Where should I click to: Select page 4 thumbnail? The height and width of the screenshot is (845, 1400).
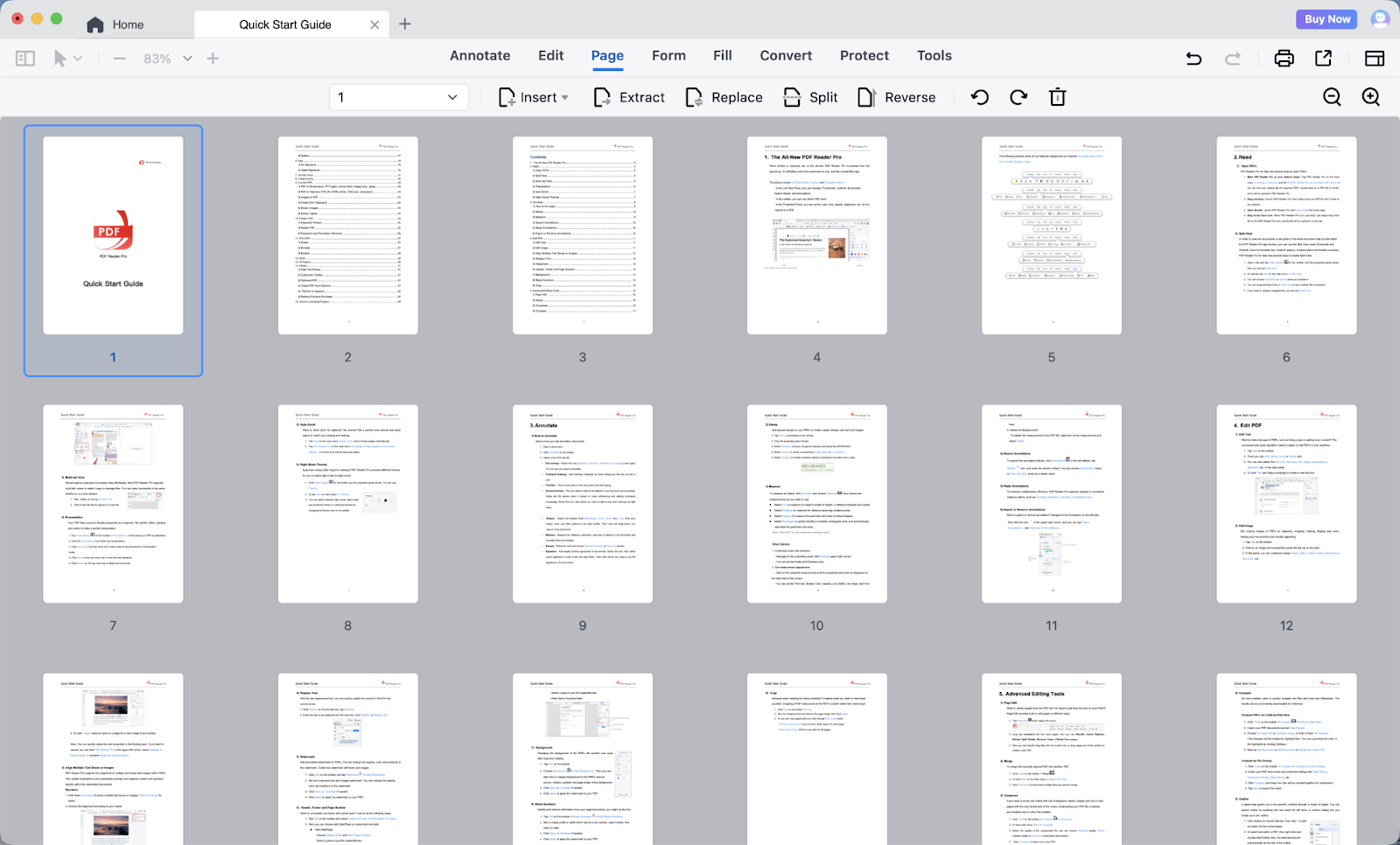[x=816, y=235]
